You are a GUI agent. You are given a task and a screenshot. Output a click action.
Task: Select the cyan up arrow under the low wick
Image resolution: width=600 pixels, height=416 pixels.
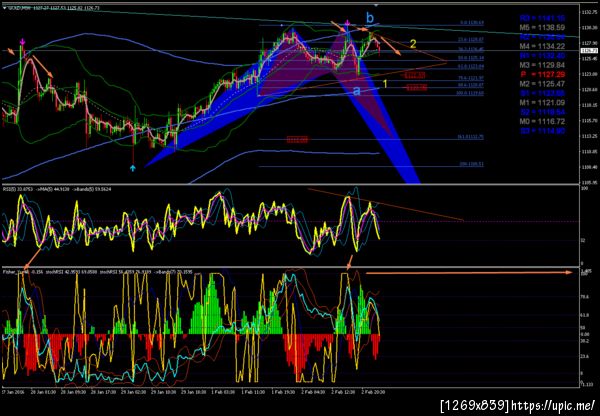pyautogui.click(x=132, y=168)
